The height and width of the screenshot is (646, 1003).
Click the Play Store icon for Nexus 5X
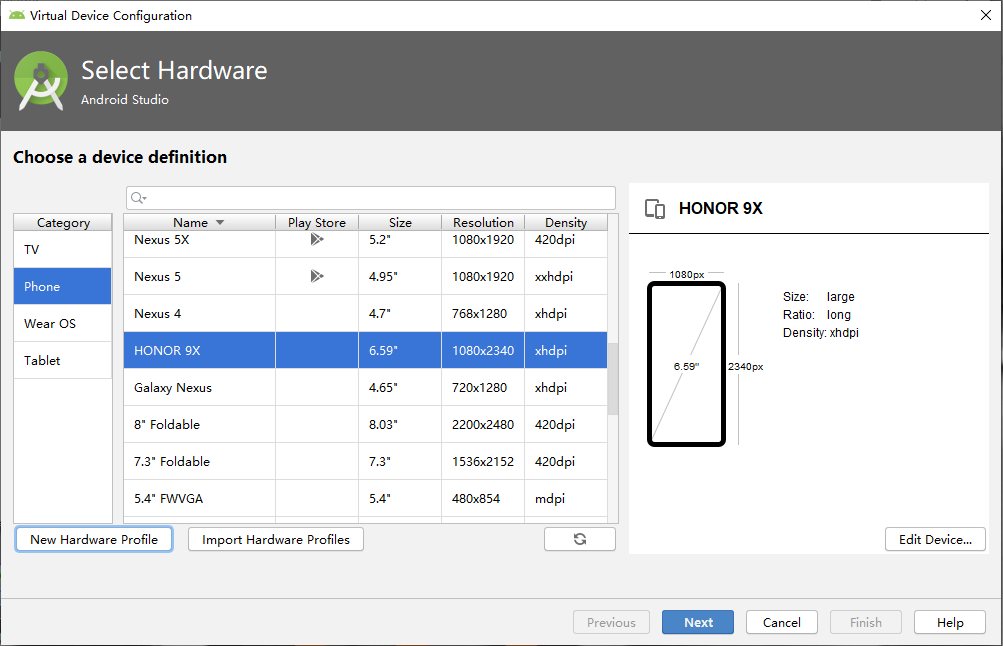[317, 239]
